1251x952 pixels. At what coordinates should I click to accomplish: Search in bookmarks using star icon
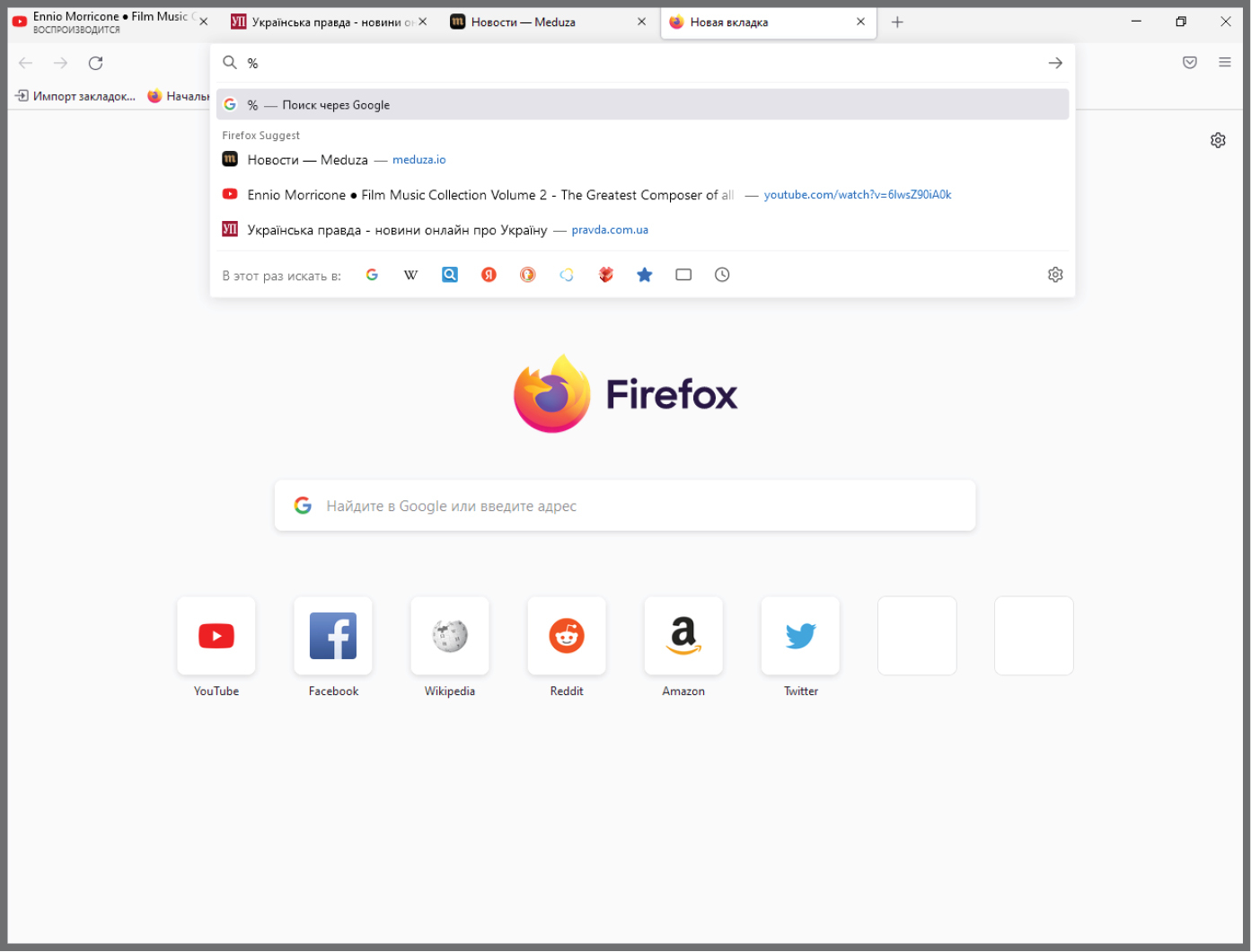tap(645, 275)
